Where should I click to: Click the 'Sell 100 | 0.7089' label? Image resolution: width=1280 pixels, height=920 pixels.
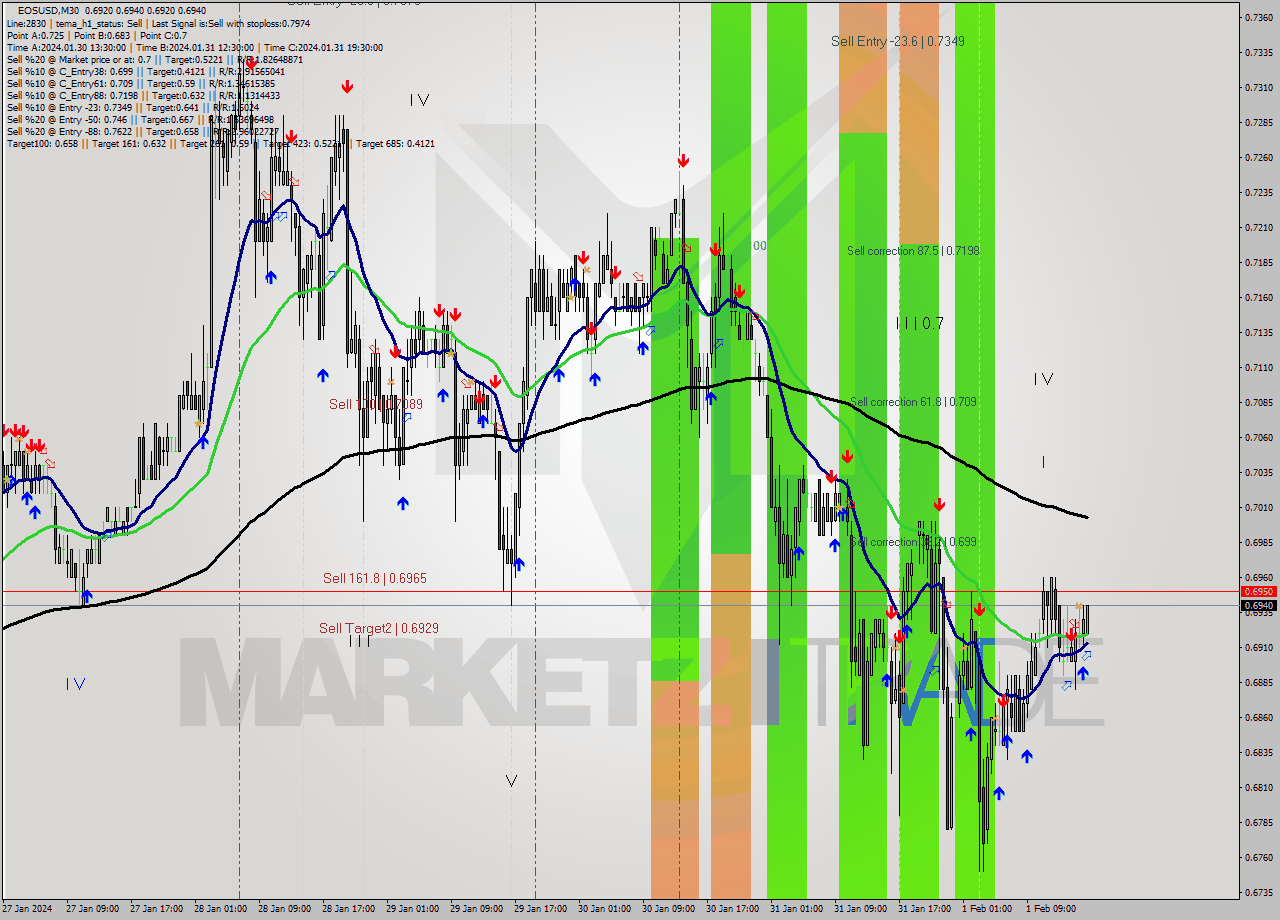point(376,404)
